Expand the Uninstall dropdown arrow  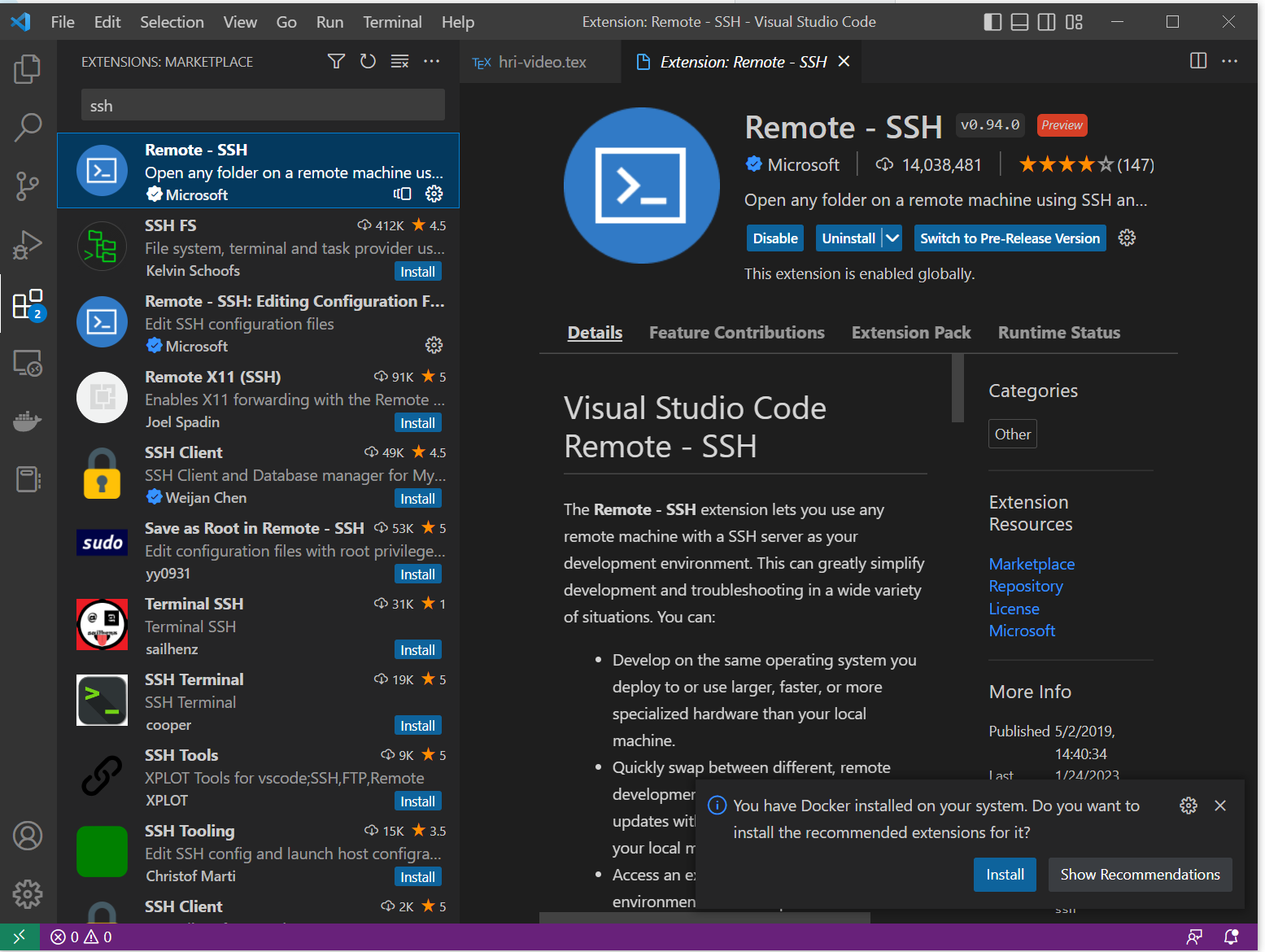tap(892, 238)
